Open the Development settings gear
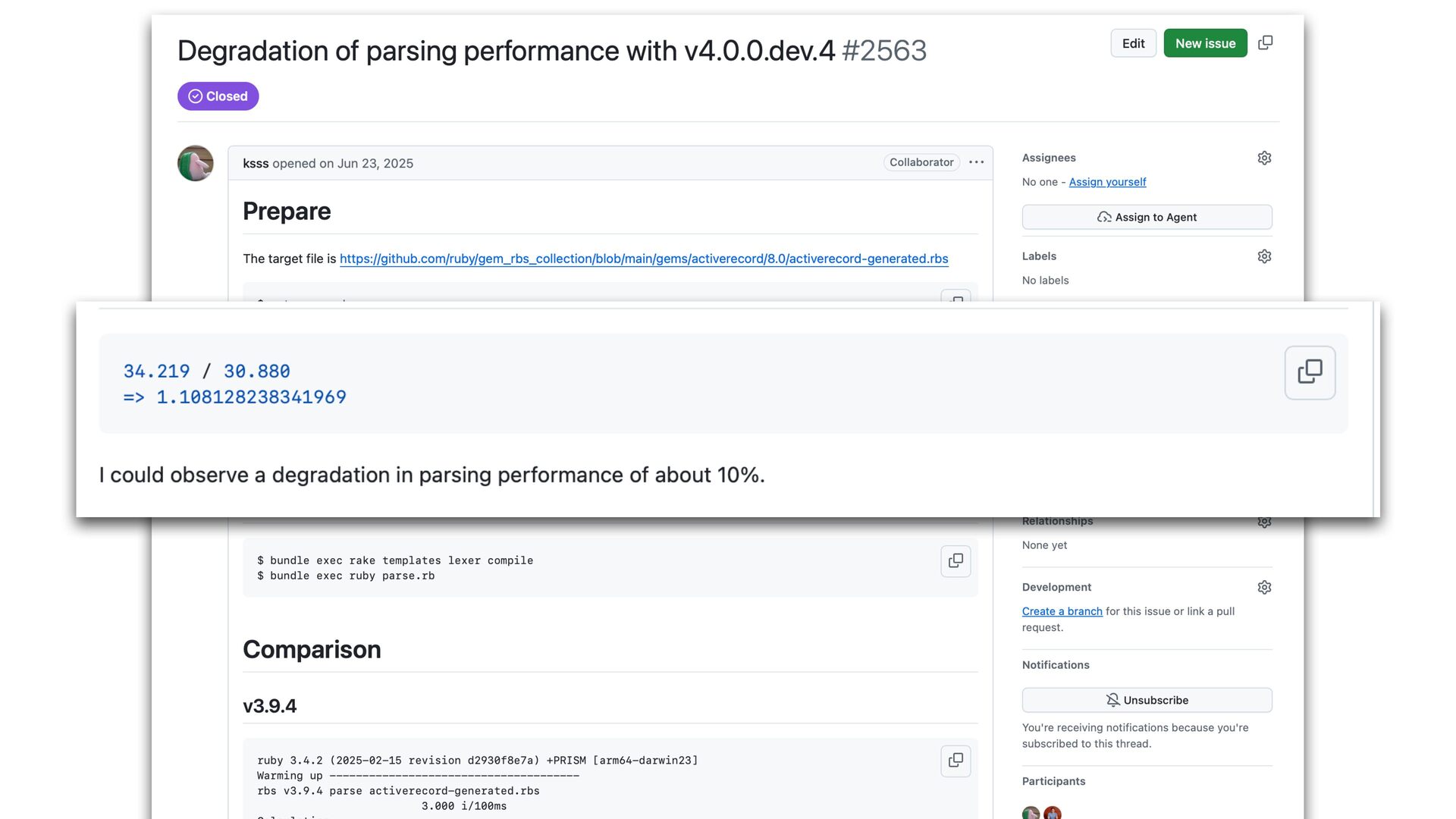The width and height of the screenshot is (1456, 819). tap(1264, 587)
